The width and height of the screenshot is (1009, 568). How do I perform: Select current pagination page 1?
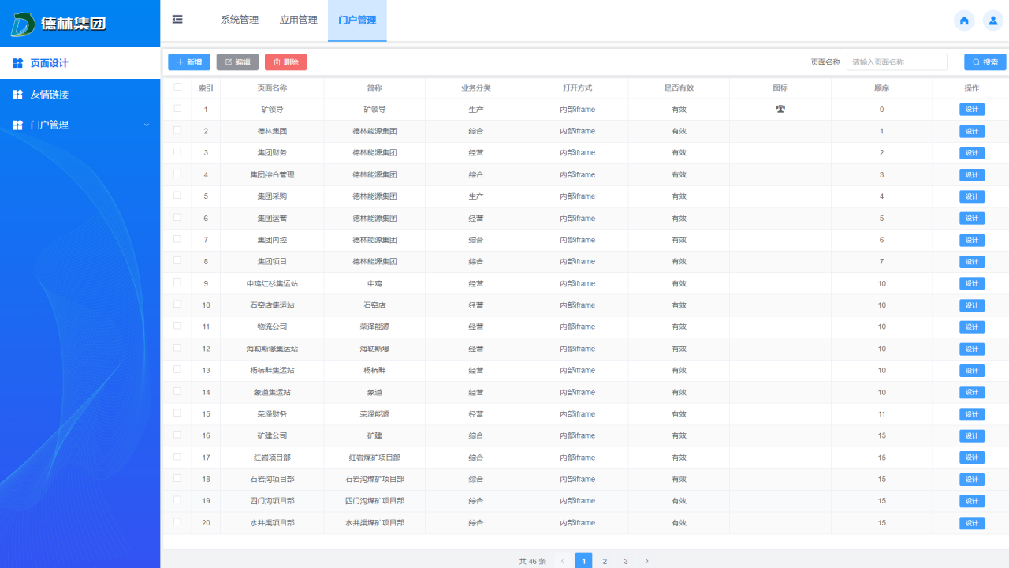[x=584, y=561]
